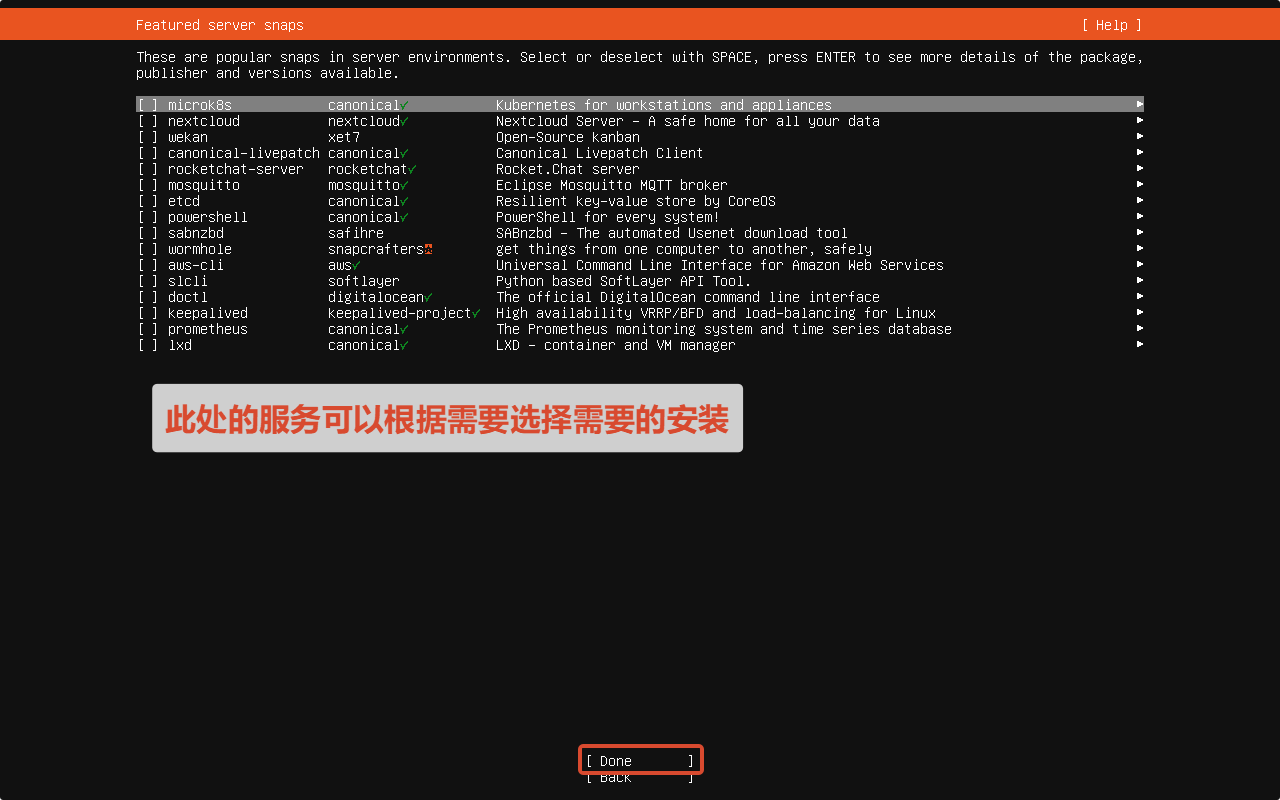Toggle the lxd snap checkbox
Screen dimensions: 1280x800
pyautogui.click(x=148, y=345)
